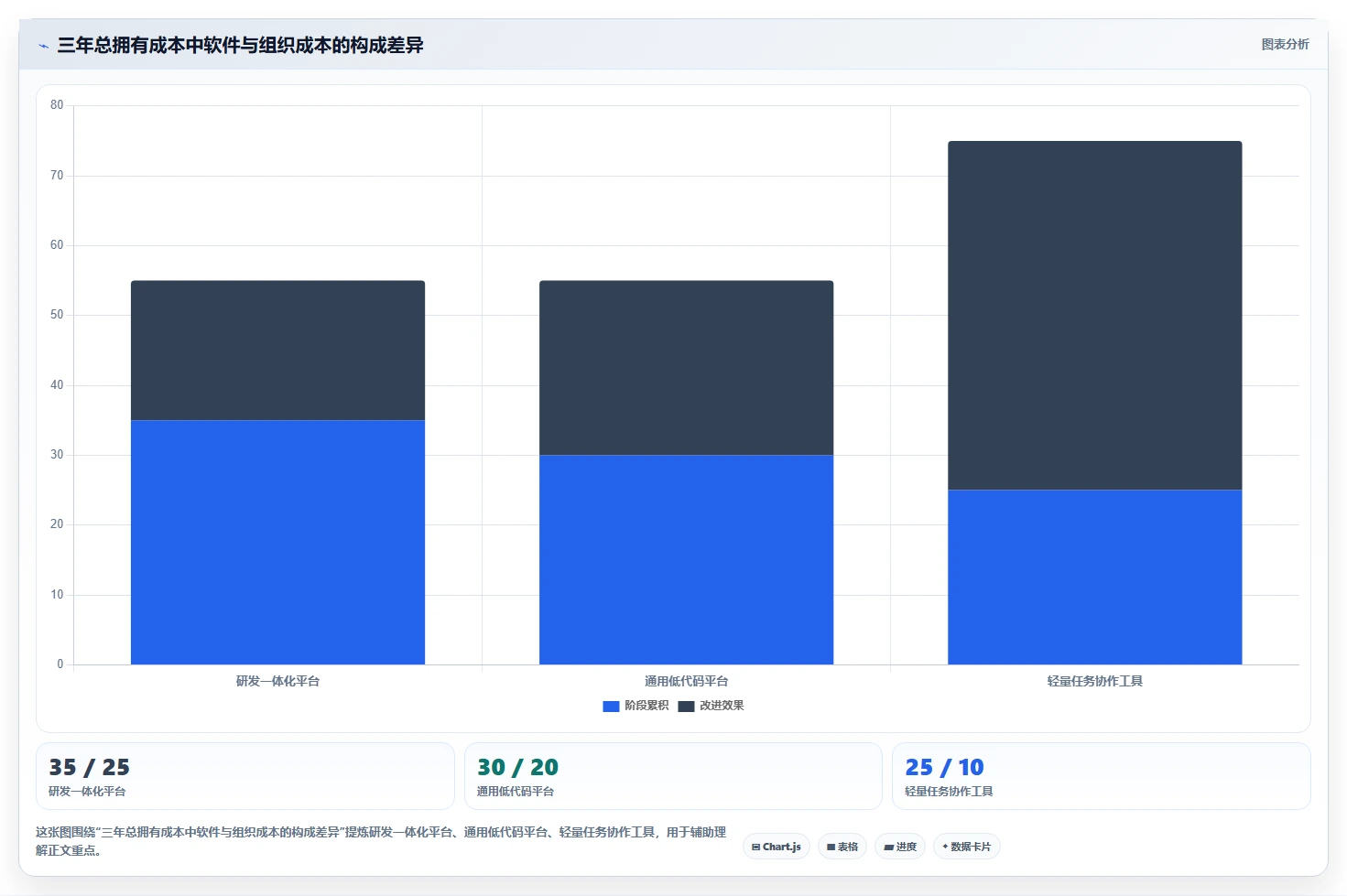Click the 图表分析 label in the header
The width and height of the screenshot is (1347, 896).
1285,44
